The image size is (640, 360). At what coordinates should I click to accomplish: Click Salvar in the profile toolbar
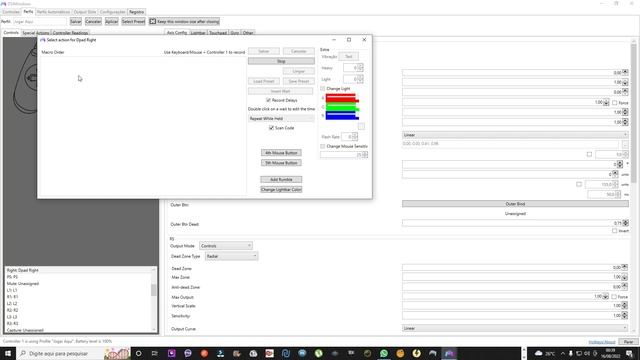76,22
